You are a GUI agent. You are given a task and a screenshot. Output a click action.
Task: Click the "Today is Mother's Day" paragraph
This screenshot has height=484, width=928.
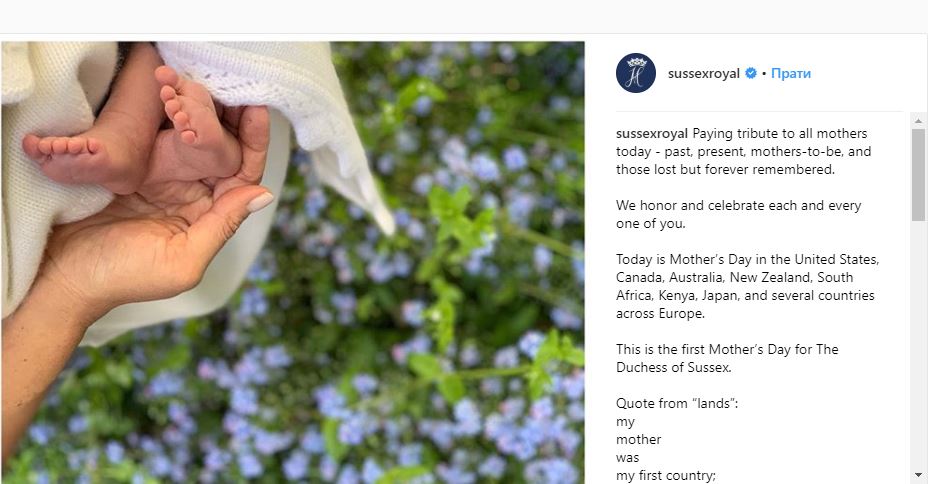coord(747,286)
